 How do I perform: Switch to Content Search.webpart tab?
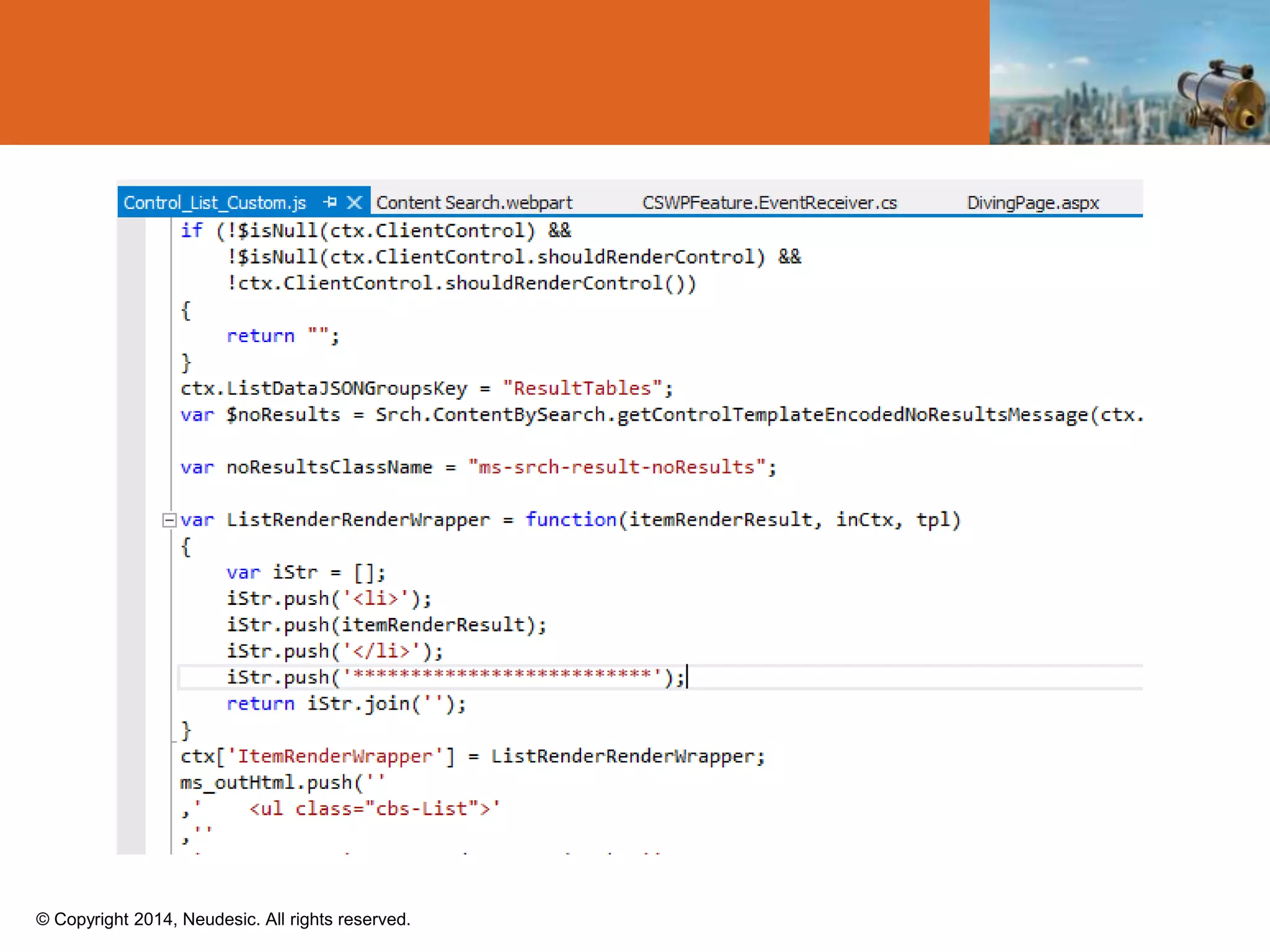(474, 203)
